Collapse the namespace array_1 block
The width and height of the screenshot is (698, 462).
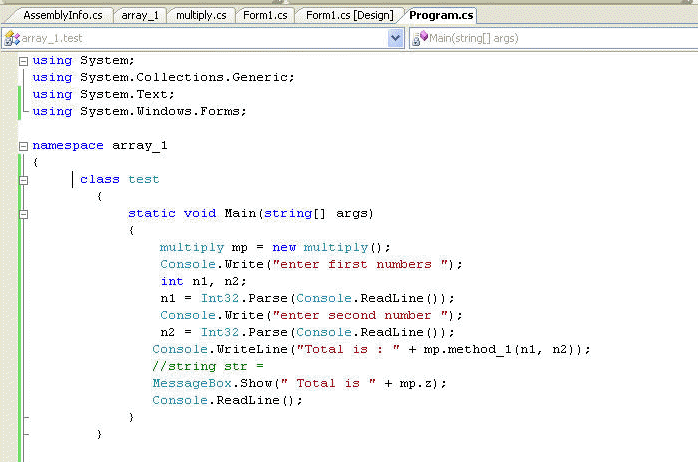[24, 145]
